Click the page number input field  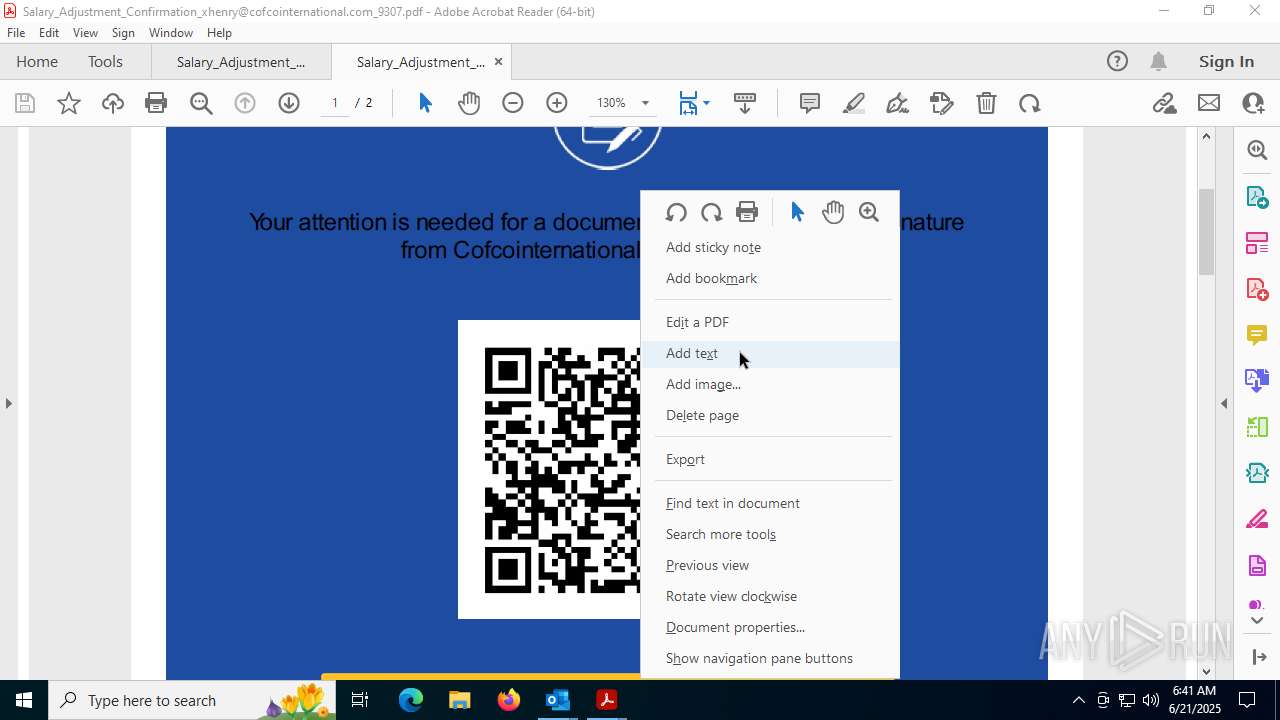coord(335,103)
